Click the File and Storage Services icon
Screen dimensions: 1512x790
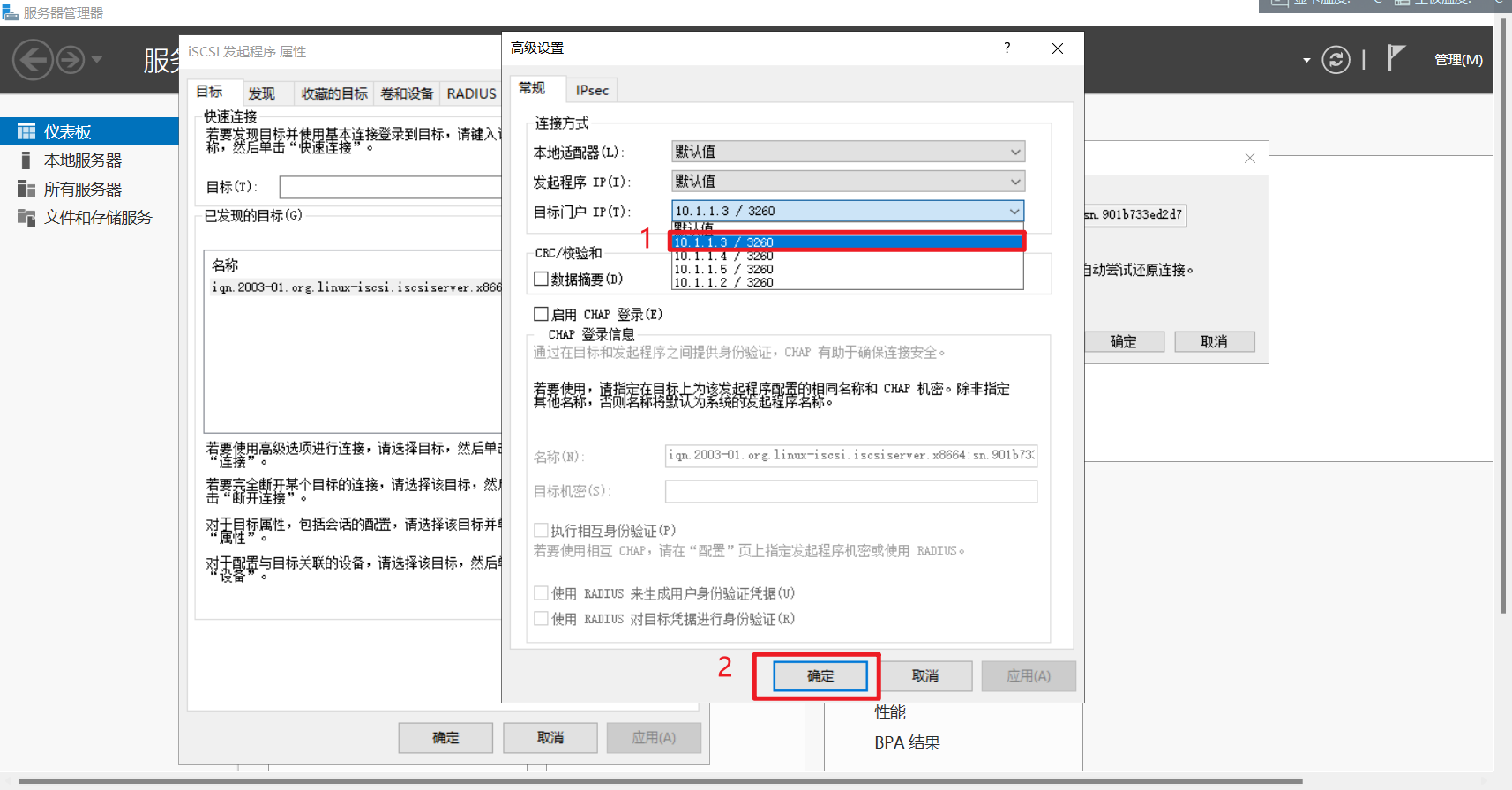[x=26, y=217]
